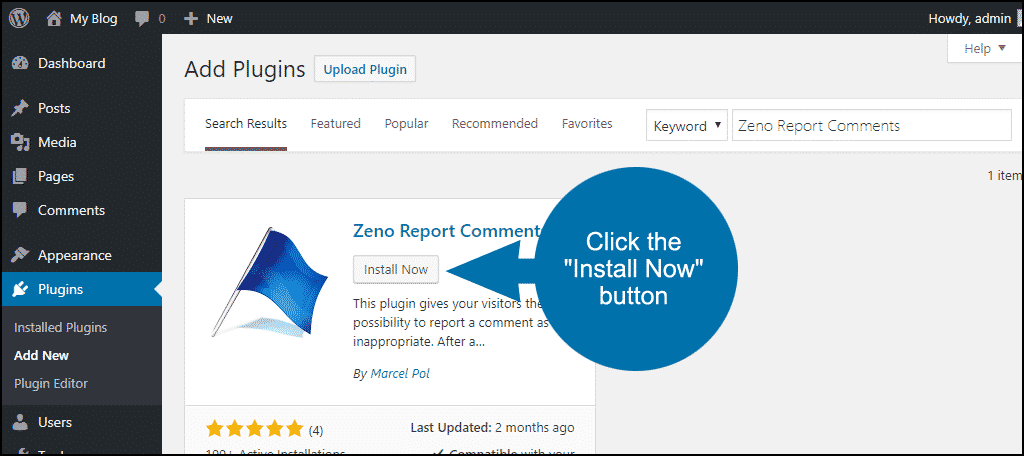The image size is (1024, 456).
Task: Open the Keyword search type dropdown
Action: [687, 126]
